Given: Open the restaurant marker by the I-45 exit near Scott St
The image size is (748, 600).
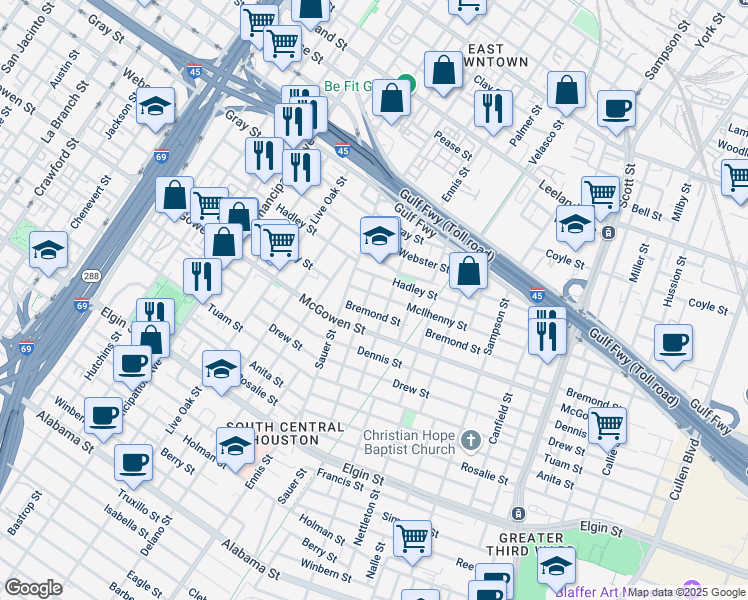Looking at the screenshot, I should [547, 340].
